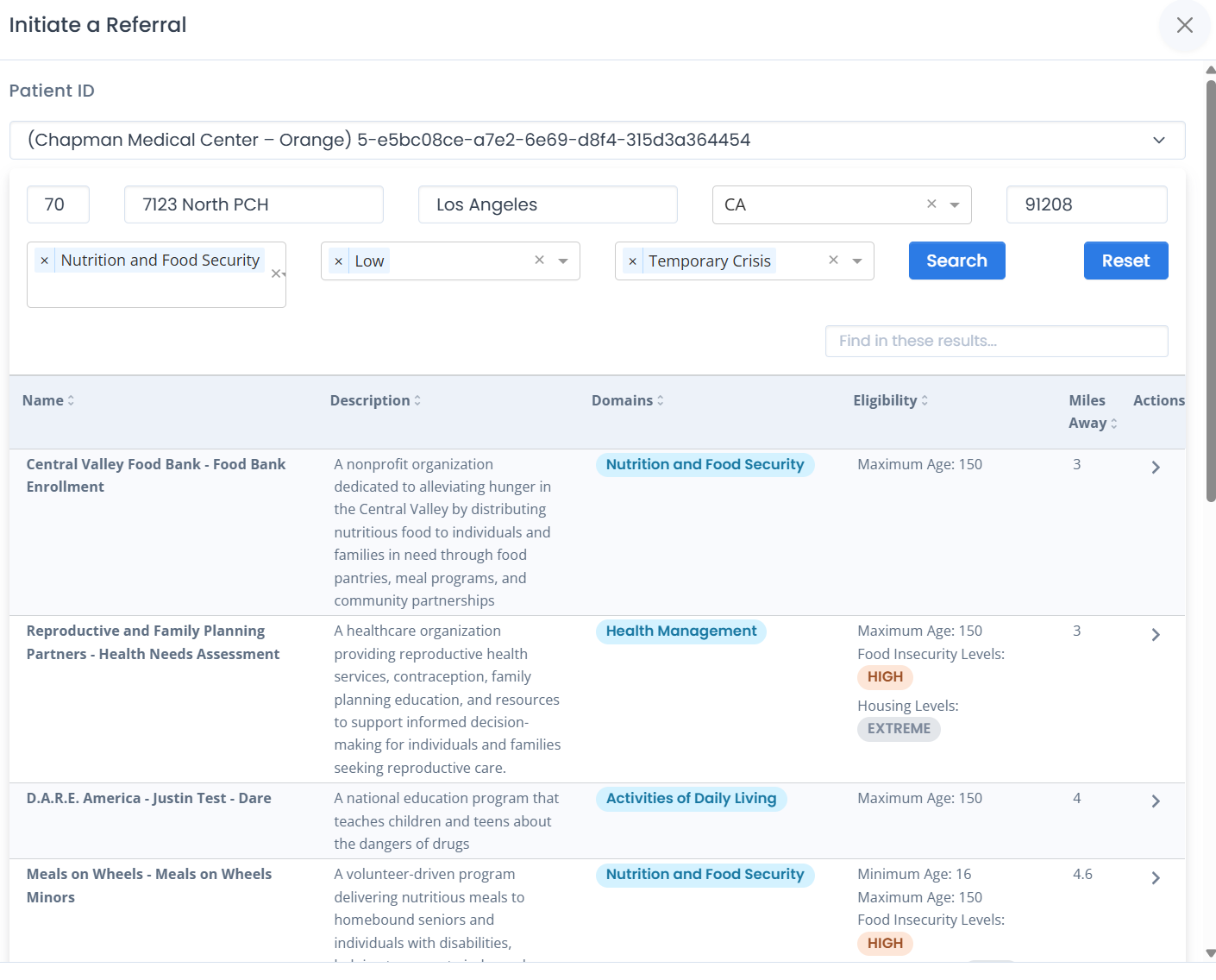Click D.A.R.E. America - Justin Test - Dare
This screenshot has width=1216, height=980.
point(148,799)
